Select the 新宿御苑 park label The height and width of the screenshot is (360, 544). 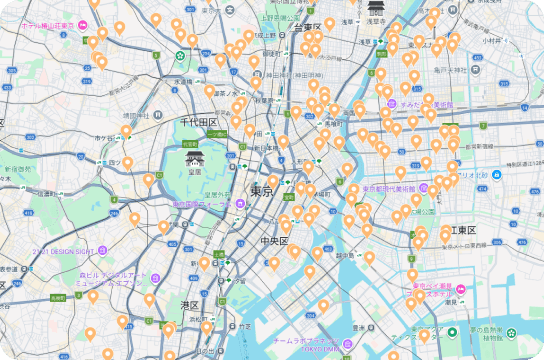coord(18,169)
